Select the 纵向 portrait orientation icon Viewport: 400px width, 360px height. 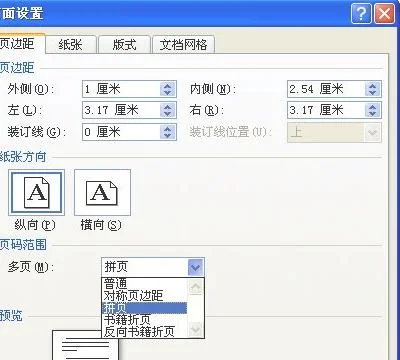click(x=36, y=192)
